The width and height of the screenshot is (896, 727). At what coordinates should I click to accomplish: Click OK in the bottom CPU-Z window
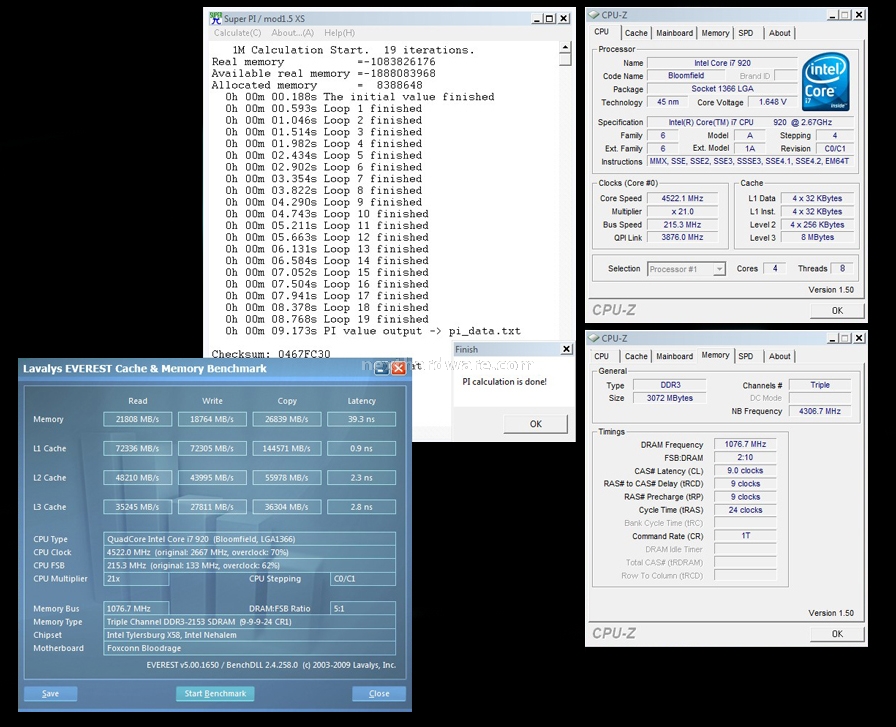point(837,634)
